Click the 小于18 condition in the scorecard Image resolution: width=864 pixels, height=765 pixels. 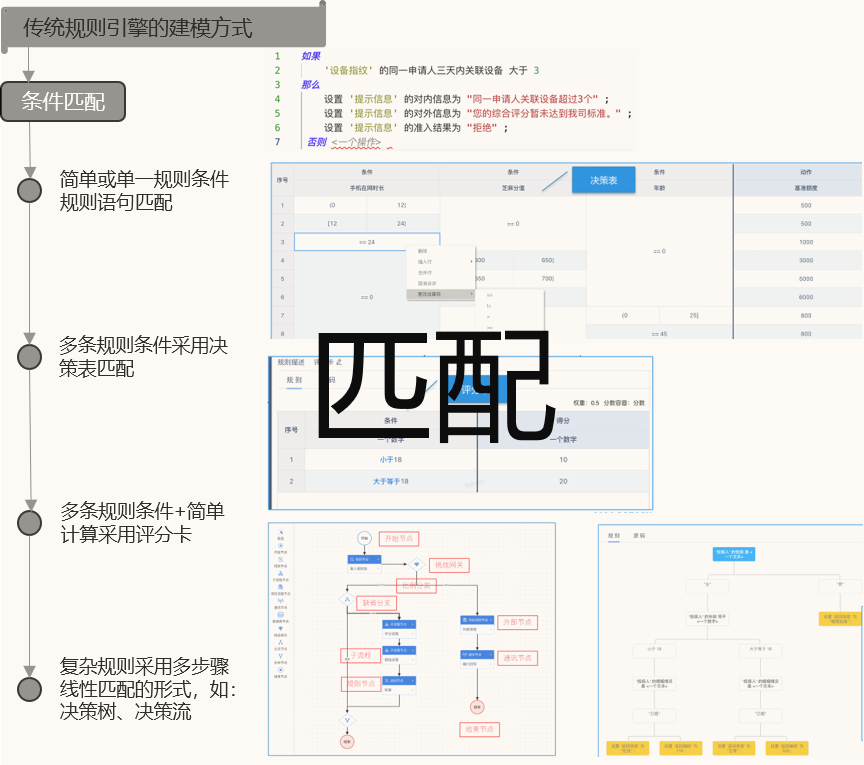click(x=391, y=460)
